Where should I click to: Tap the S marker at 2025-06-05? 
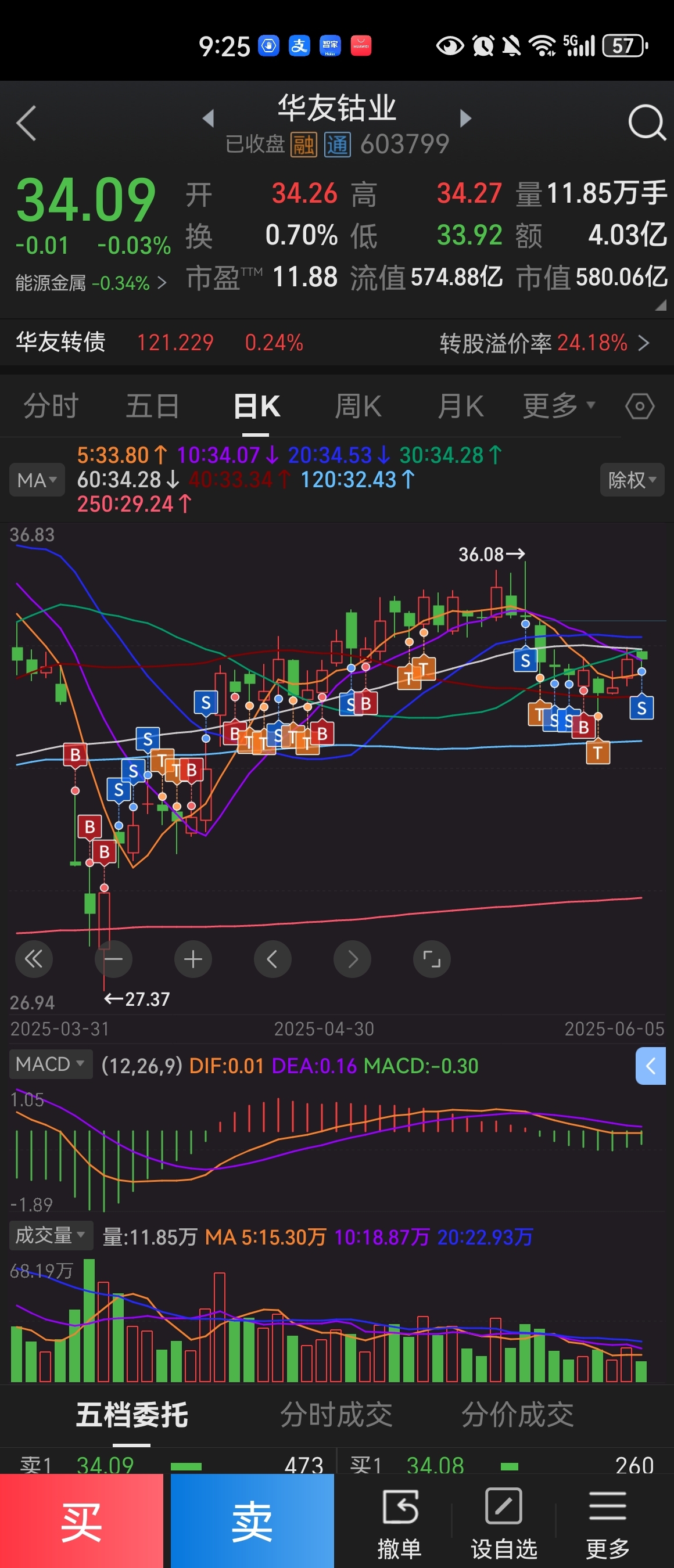[641, 708]
